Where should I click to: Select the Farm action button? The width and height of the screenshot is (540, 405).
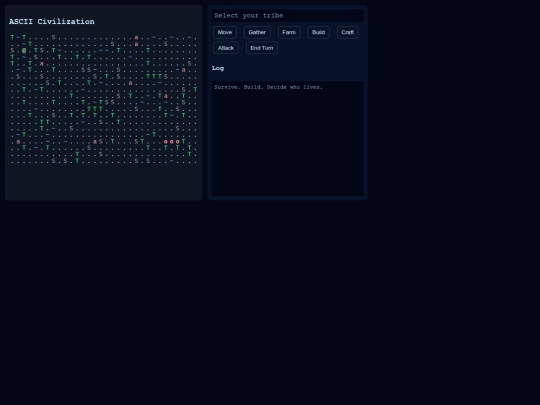coord(289,32)
